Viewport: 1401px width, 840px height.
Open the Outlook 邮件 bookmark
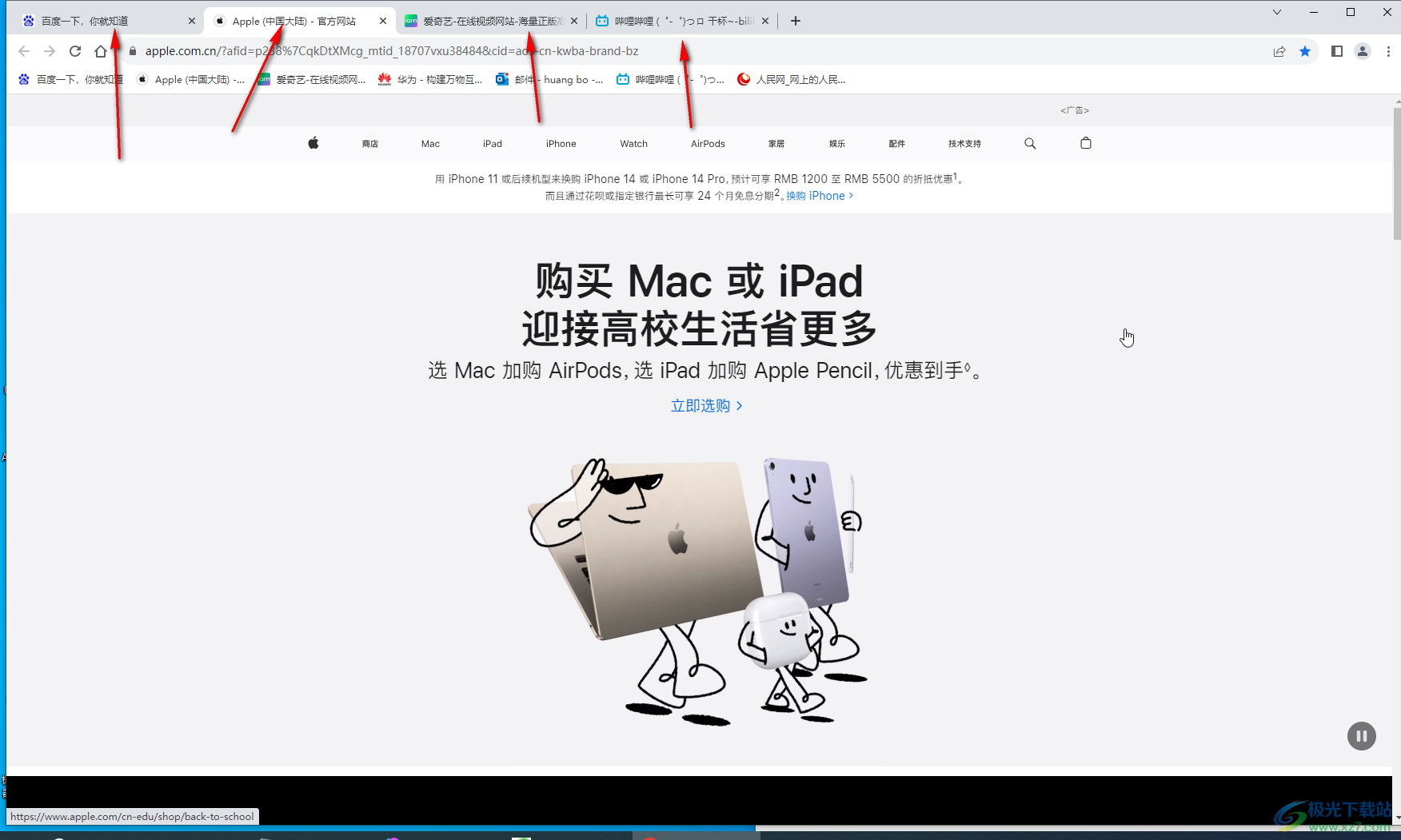[x=549, y=79]
